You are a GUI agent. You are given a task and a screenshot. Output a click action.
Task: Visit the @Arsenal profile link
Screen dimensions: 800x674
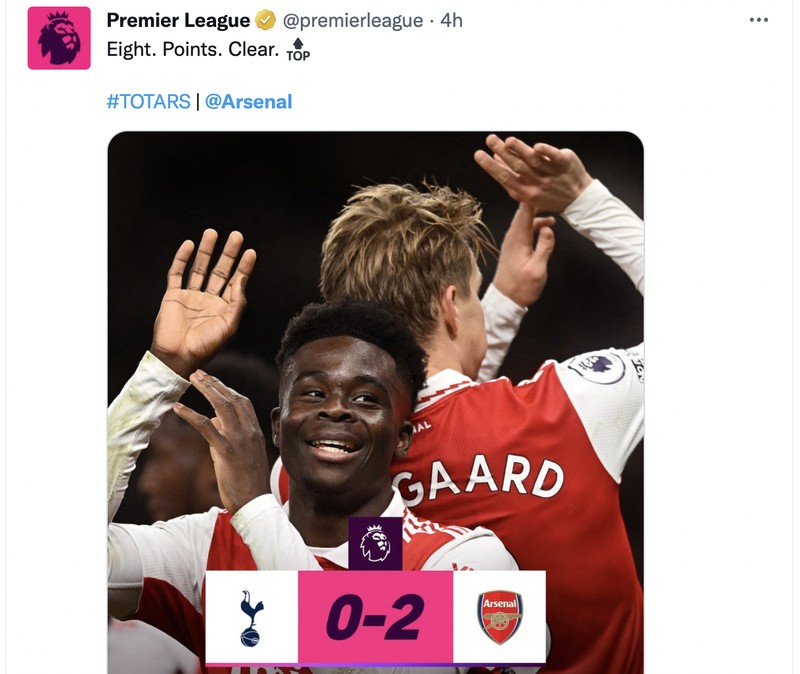click(249, 100)
